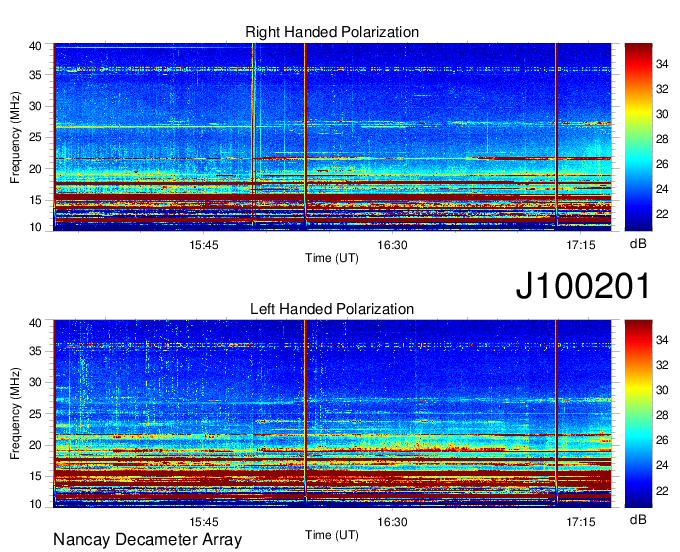Click 17:15 tick label under Right Handed plot
Image resolution: width=680 pixels, height=552 pixels.
[x=581, y=245]
